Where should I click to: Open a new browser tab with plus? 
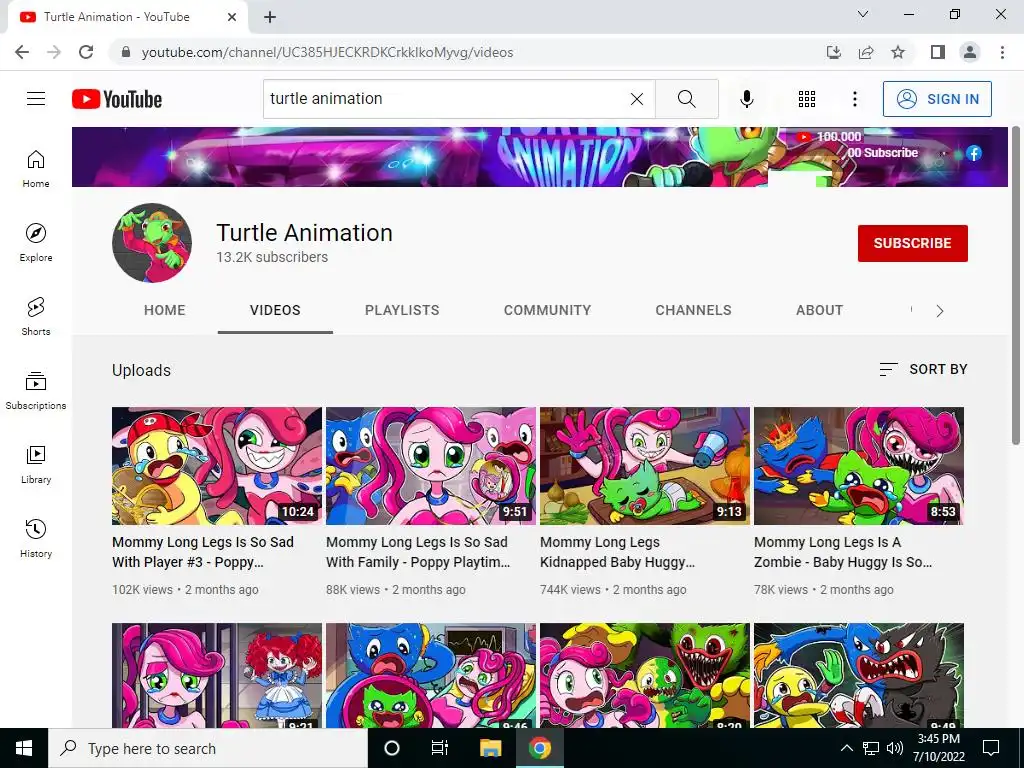pyautogui.click(x=270, y=17)
